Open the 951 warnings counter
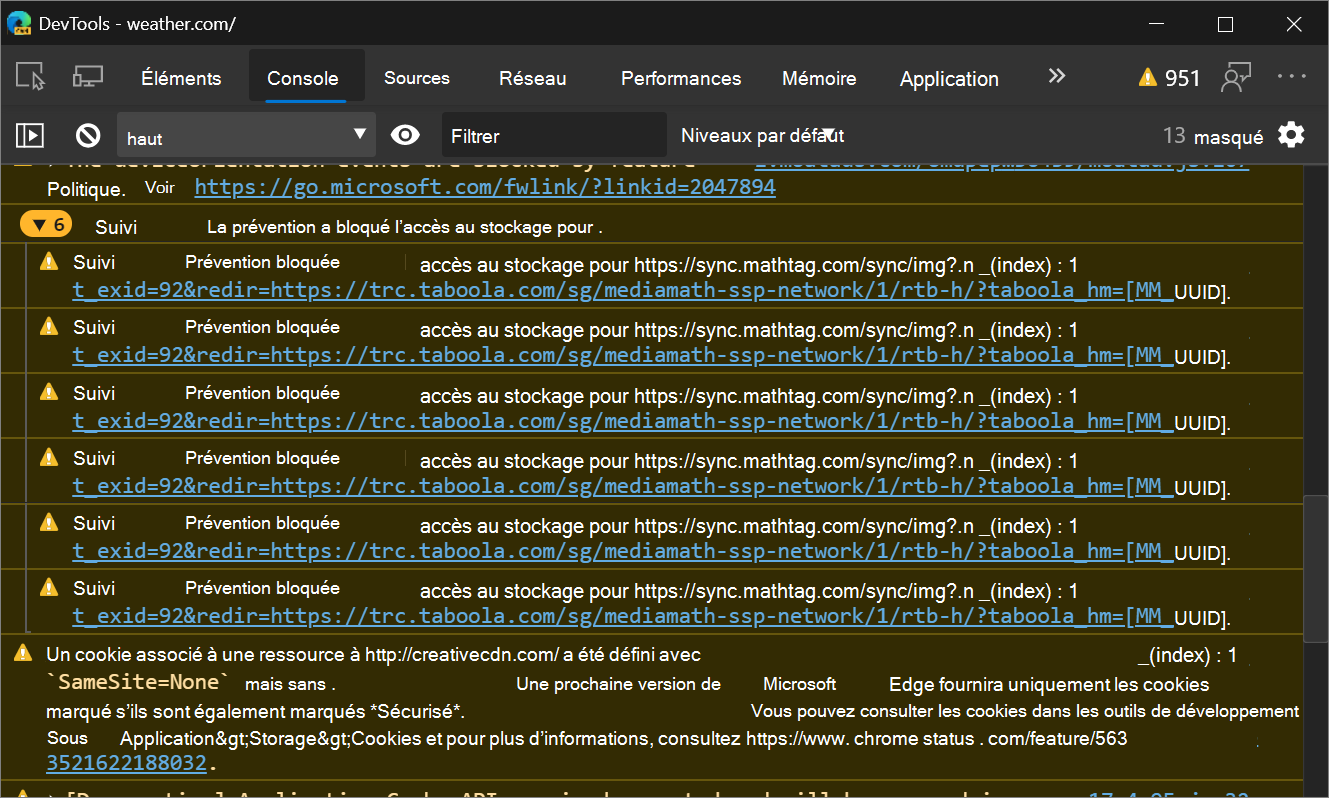This screenshot has width=1329, height=798. pyautogui.click(x=1169, y=78)
